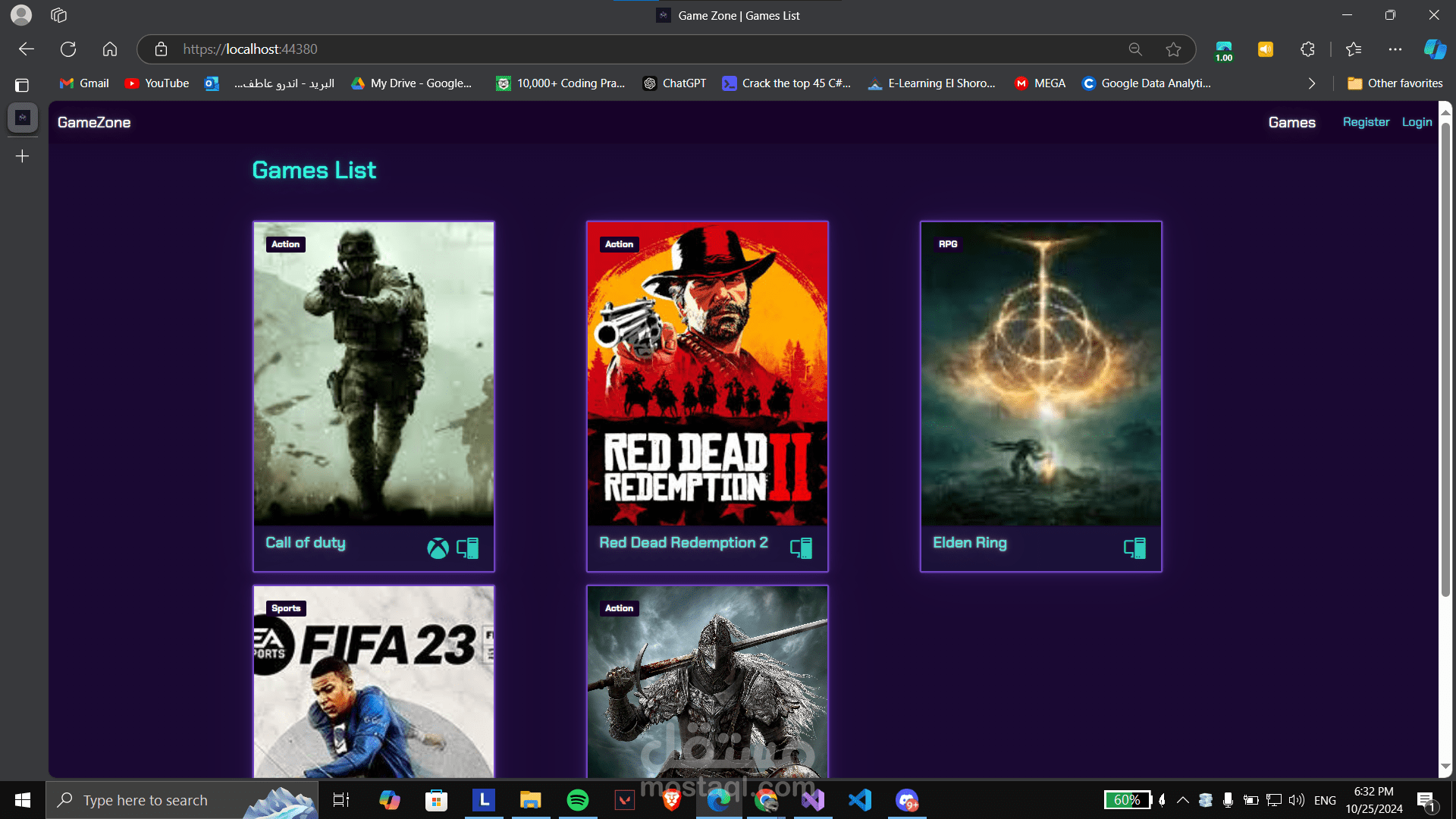Open Settings and more menu
1456x819 pixels.
coord(1395,49)
